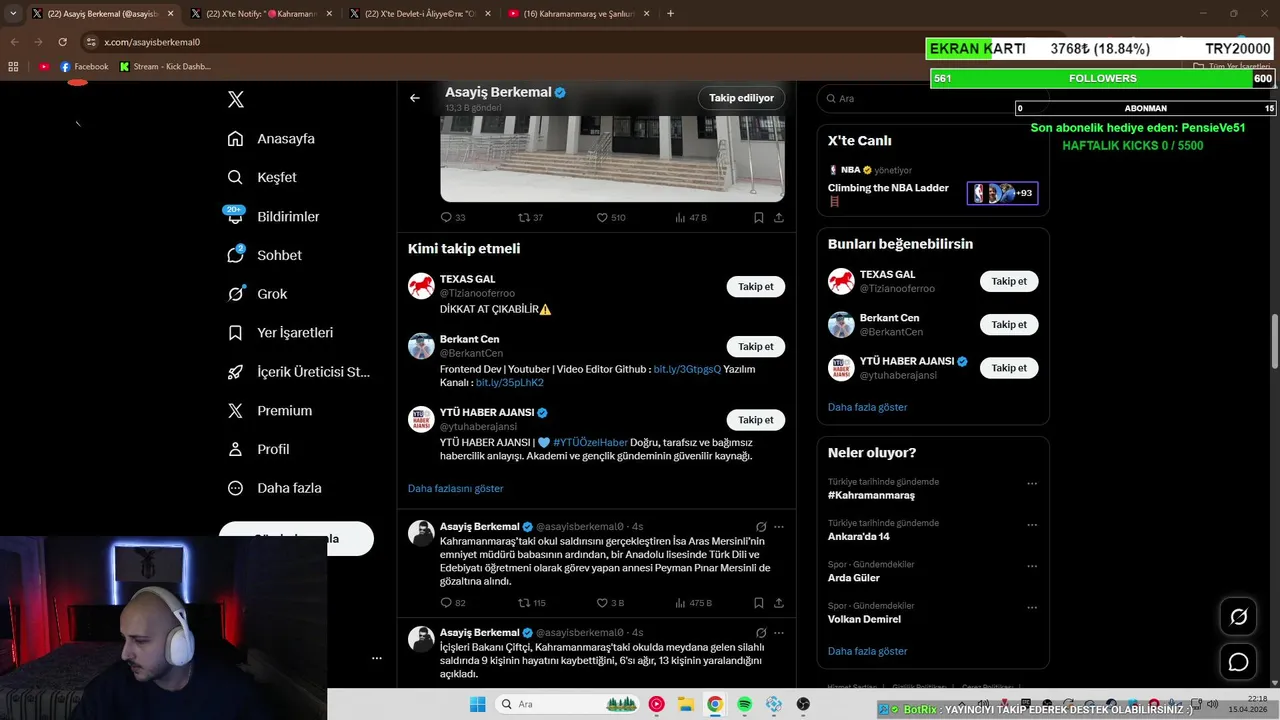Follow YTÜ HABER AJANSI in Kimi takip etmeli
Image resolution: width=1280 pixels, height=720 pixels.
coord(756,420)
